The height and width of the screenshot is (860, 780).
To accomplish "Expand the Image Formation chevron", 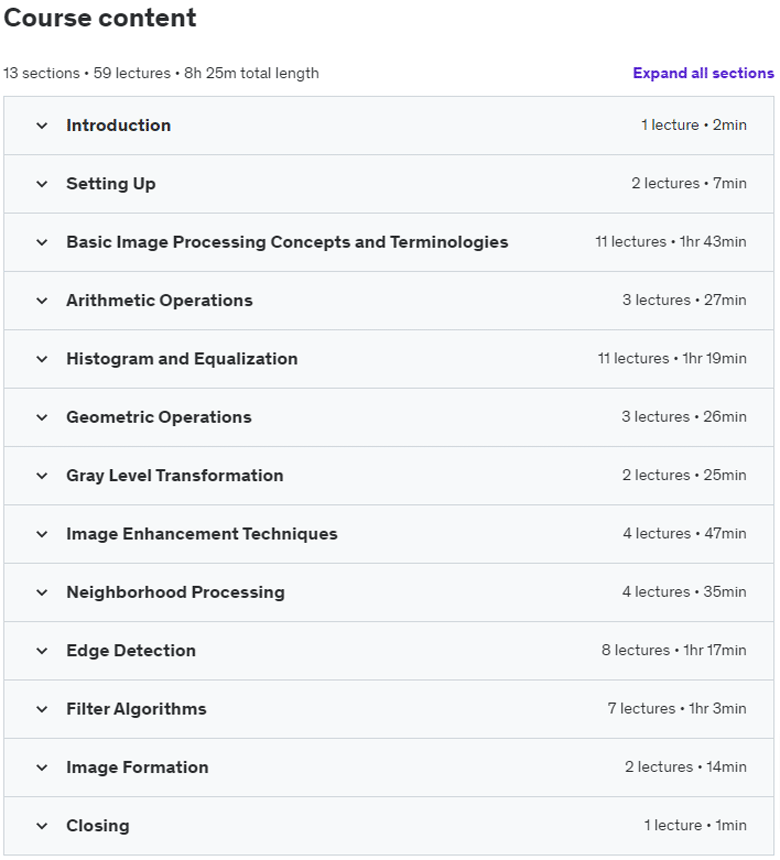I will pos(42,767).
